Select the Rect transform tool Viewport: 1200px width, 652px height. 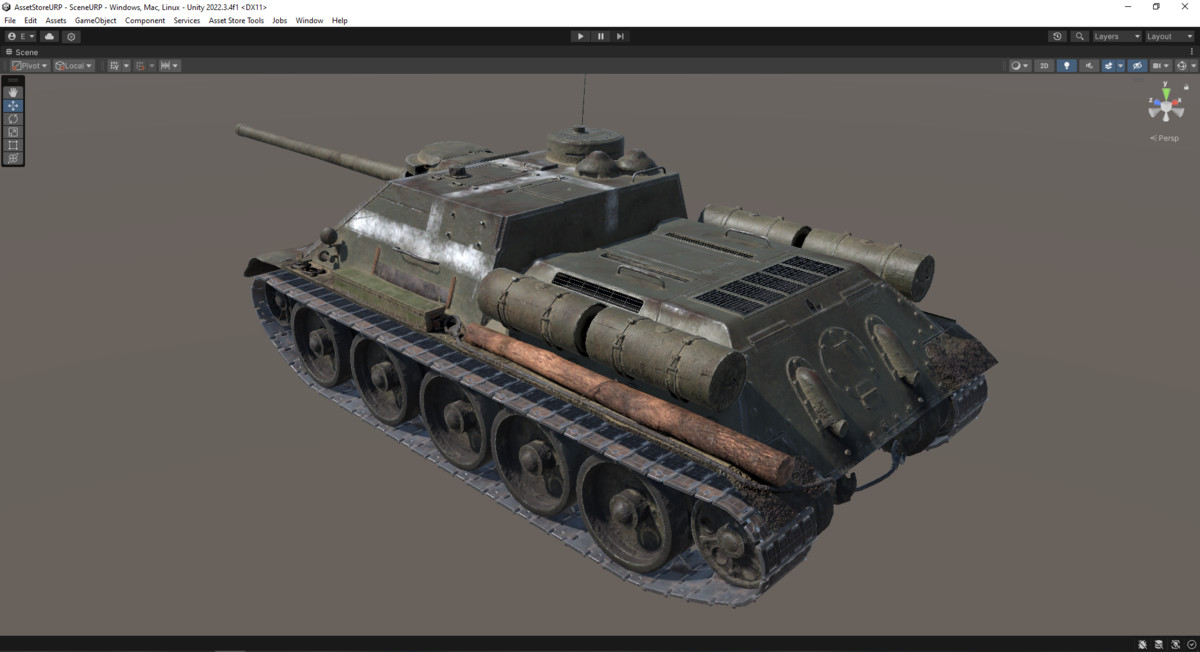coord(13,145)
